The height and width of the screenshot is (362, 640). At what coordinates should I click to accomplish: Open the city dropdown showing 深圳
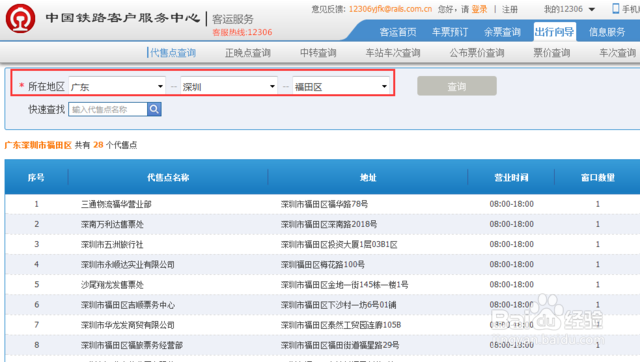[x=229, y=86]
